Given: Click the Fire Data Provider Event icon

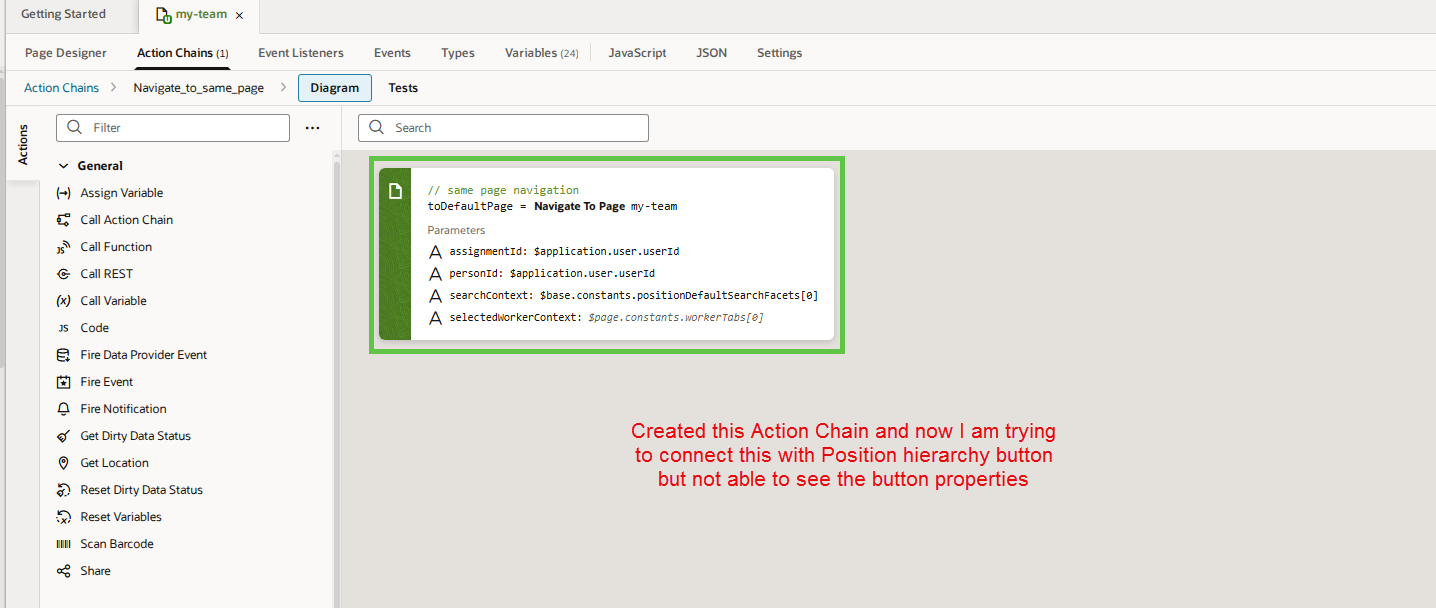Looking at the screenshot, I should pyautogui.click(x=64, y=355).
